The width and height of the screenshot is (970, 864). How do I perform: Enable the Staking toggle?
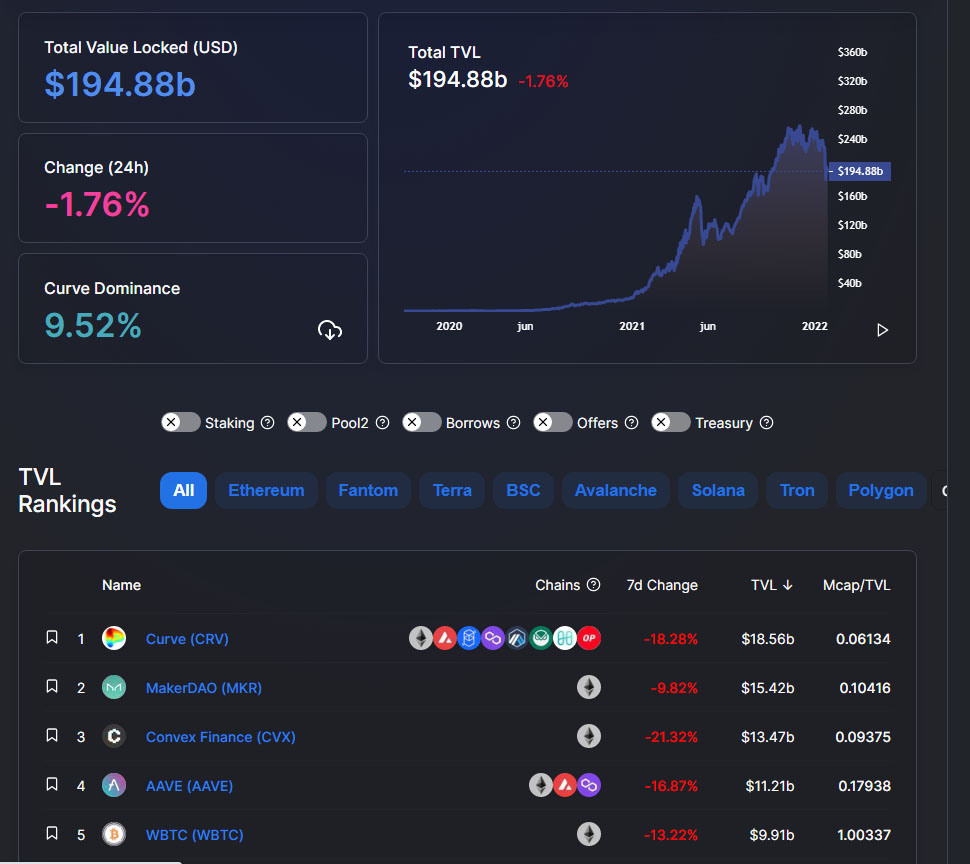181,422
